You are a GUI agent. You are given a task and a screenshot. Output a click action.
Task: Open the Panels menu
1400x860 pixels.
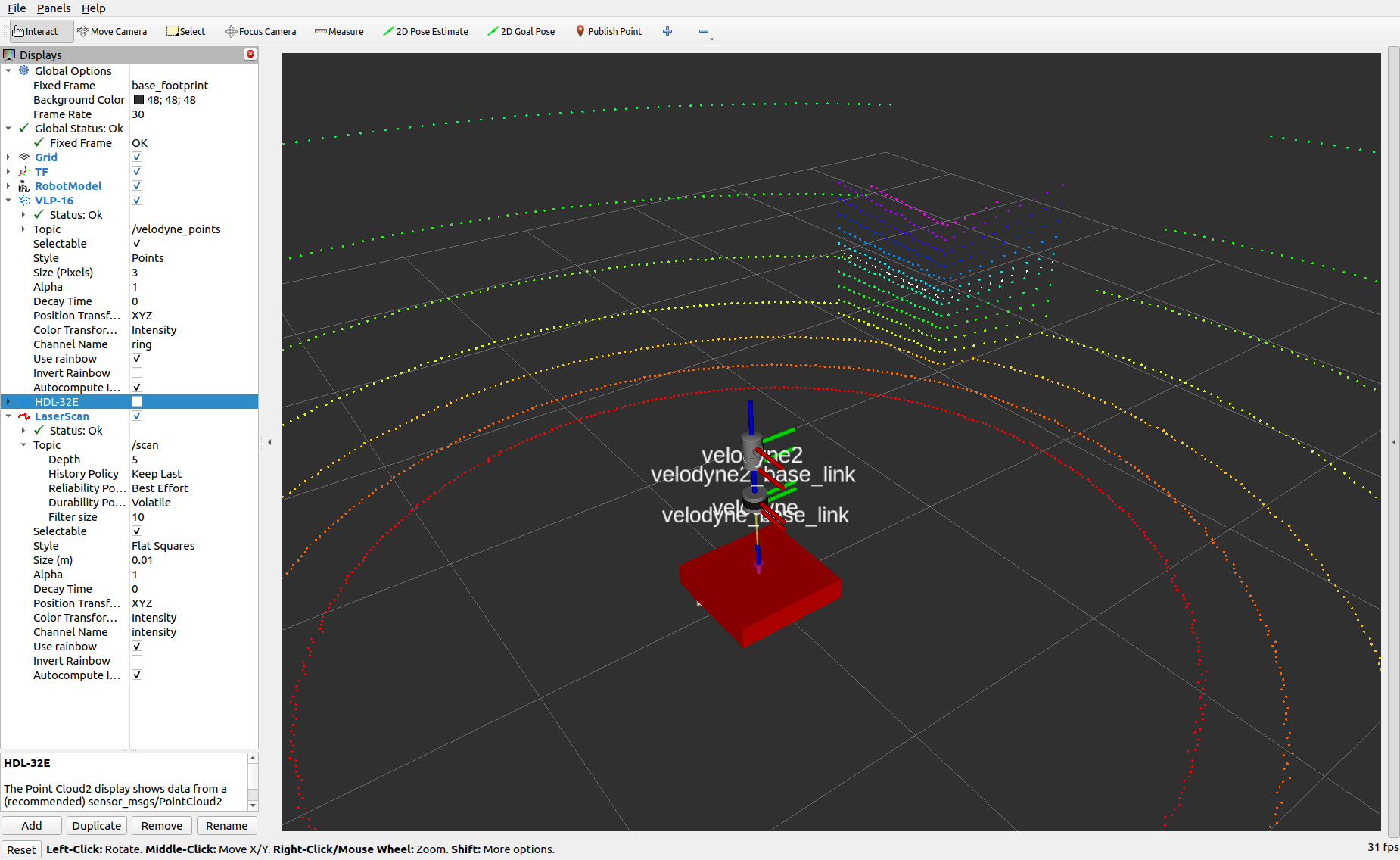click(53, 8)
